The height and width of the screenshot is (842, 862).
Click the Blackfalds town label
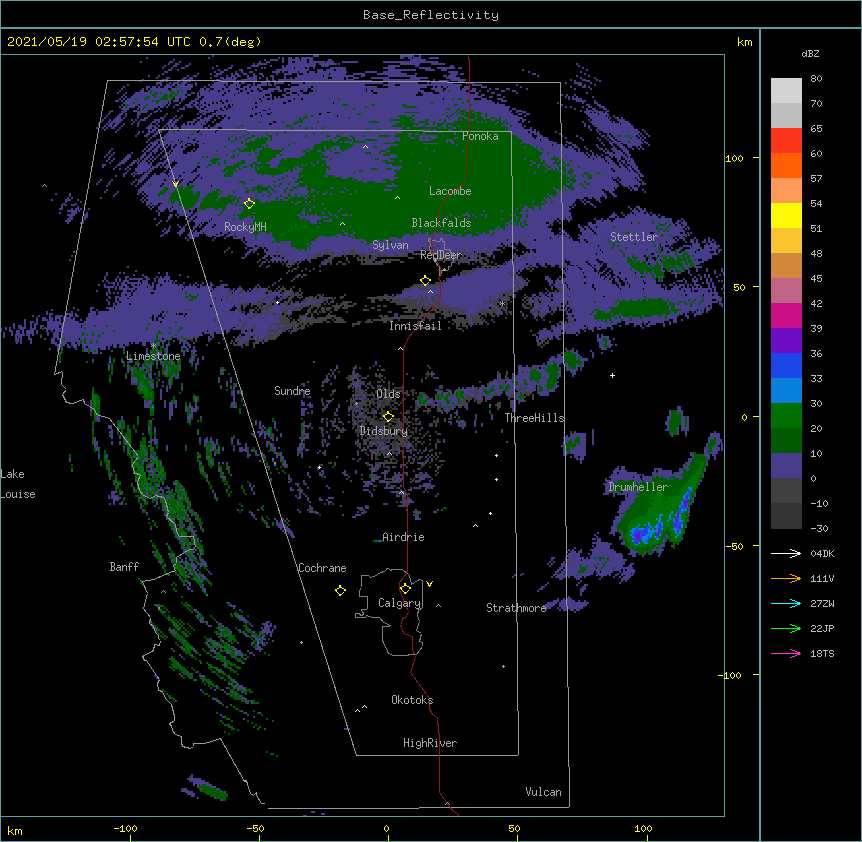[441, 223]
